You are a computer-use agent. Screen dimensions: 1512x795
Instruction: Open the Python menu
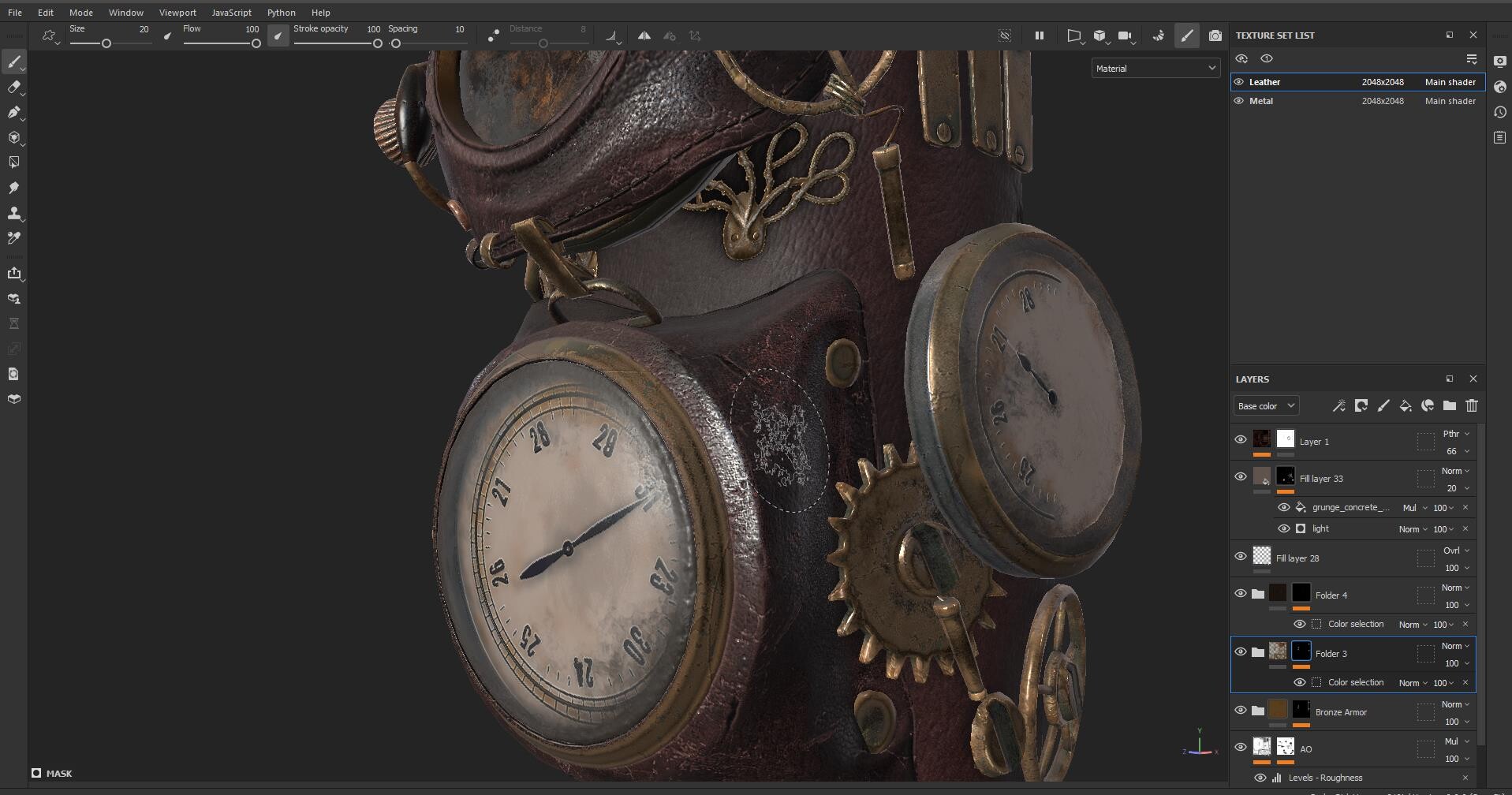tap(281, 13)
